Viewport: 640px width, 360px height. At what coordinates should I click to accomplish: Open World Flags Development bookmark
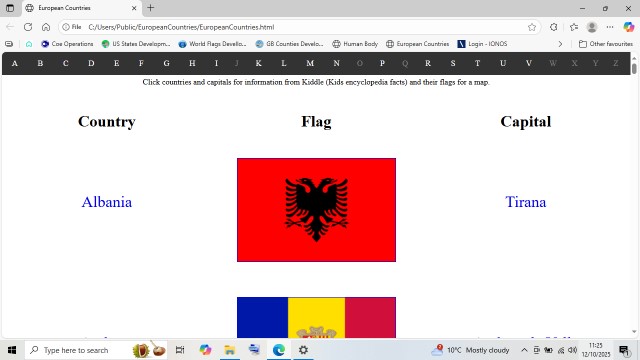[x=212, y=44]
